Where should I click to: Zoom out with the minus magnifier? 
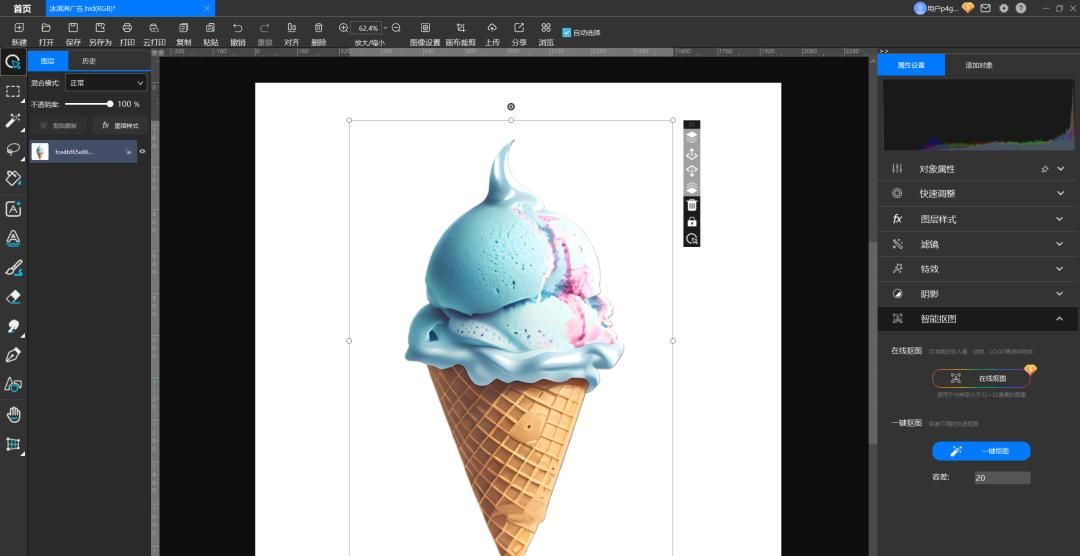coord(396,28)
